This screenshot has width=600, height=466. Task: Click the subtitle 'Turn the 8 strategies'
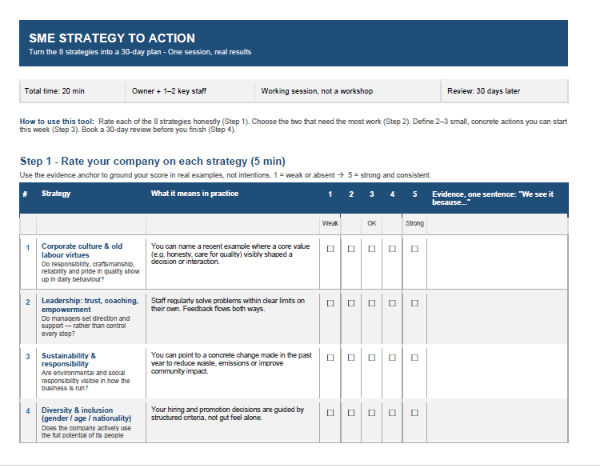[140, 52]
